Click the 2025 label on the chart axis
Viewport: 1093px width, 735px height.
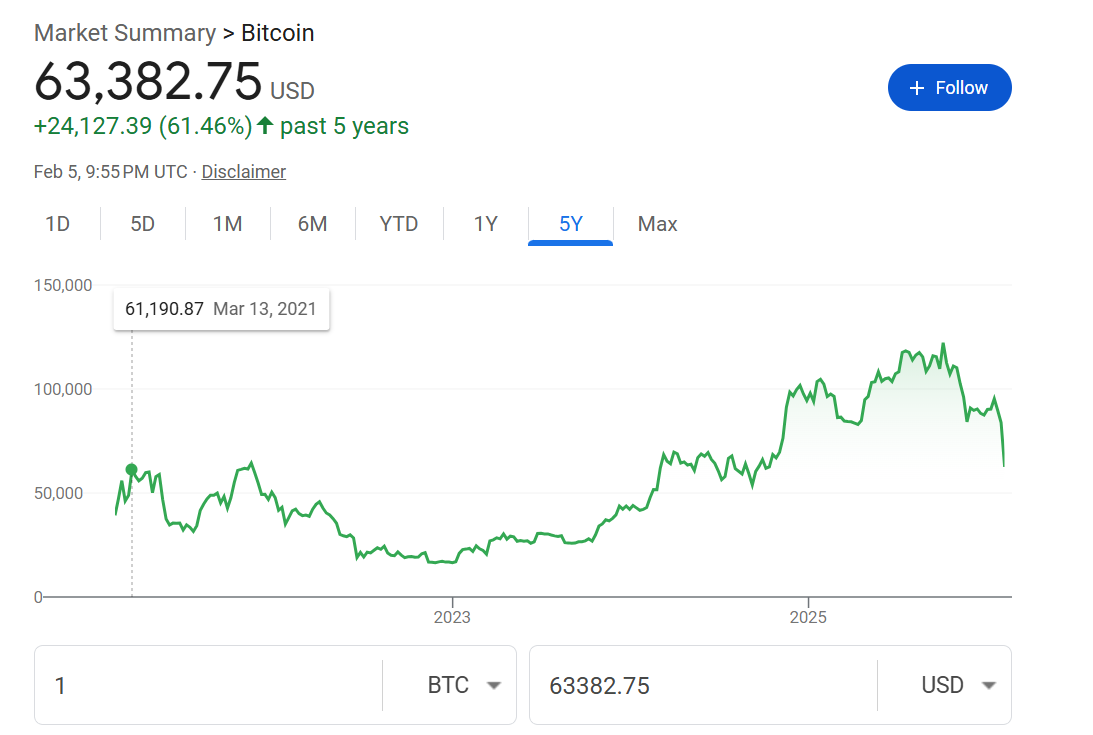[808, 617]
